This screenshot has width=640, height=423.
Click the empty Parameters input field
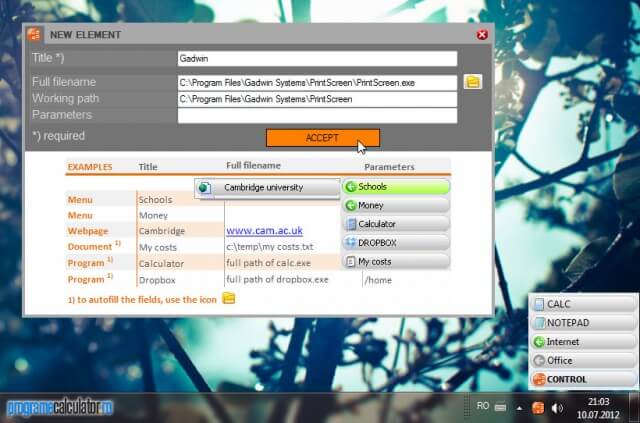317,116
